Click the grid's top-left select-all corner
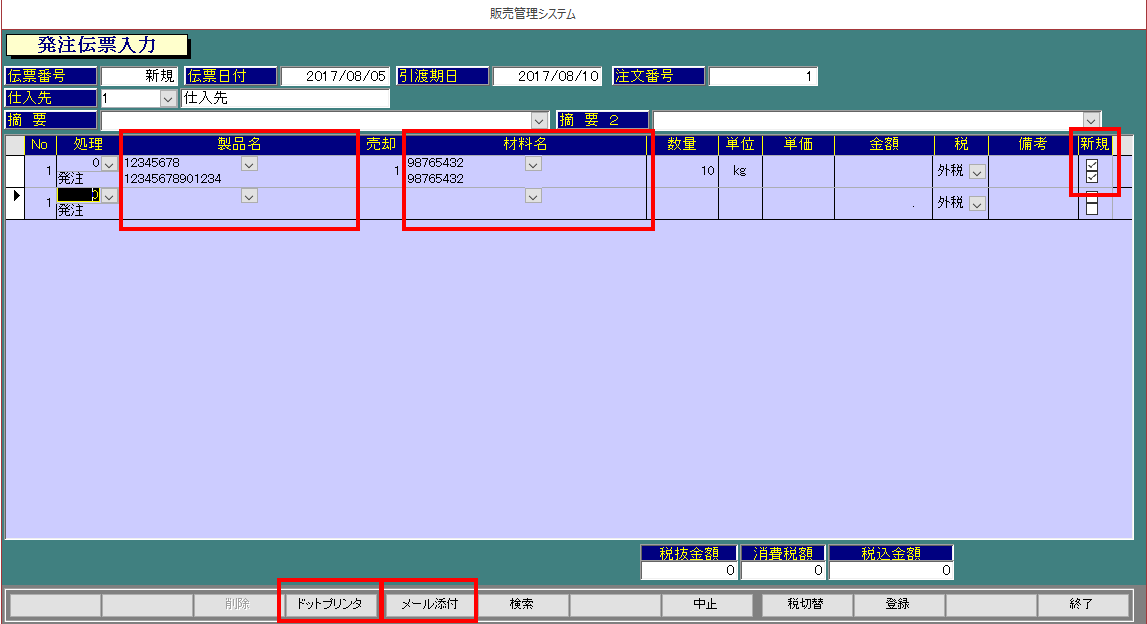 pyautogui.click(x=15, y=145)
